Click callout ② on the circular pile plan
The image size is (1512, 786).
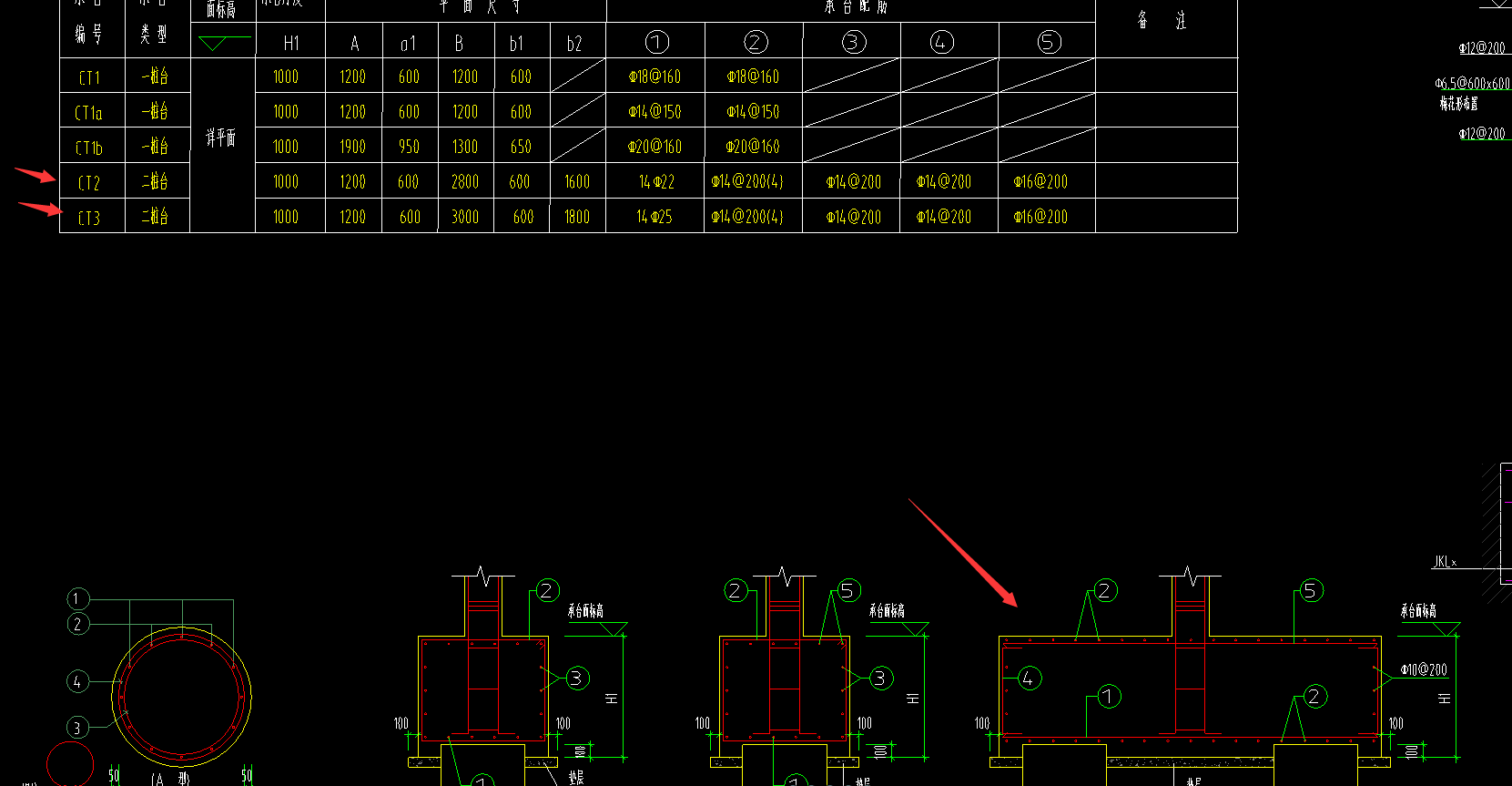tap(78, 624)
